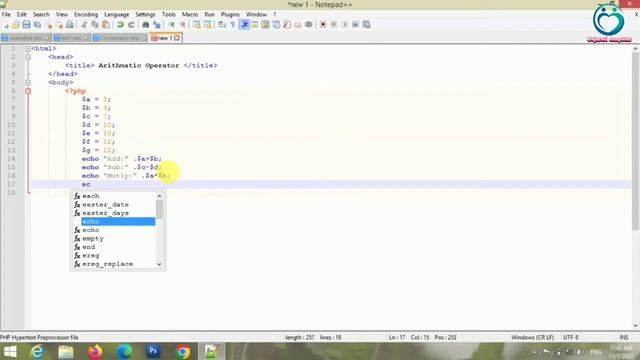Open the Language menu

coord(116,14)
